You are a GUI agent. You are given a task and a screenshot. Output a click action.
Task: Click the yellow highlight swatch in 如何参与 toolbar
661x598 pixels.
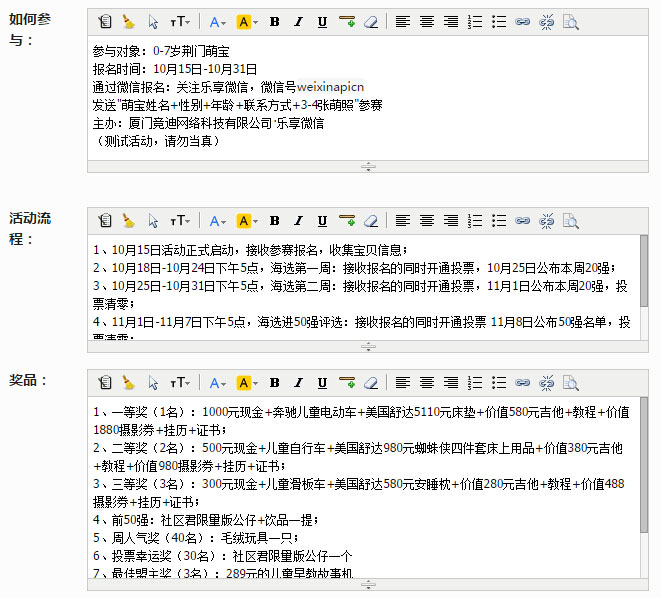click(244, 22)
